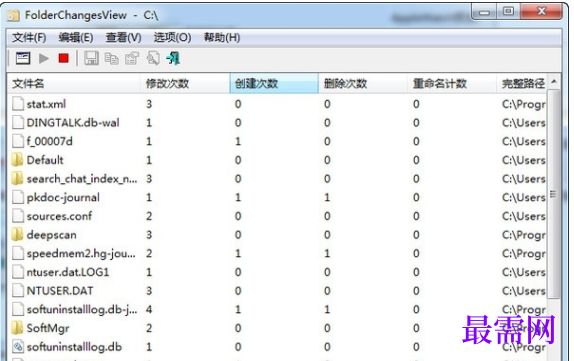574x361 pixels.
Task: Copy selected items using the copy icon
Action: (111, 58)
